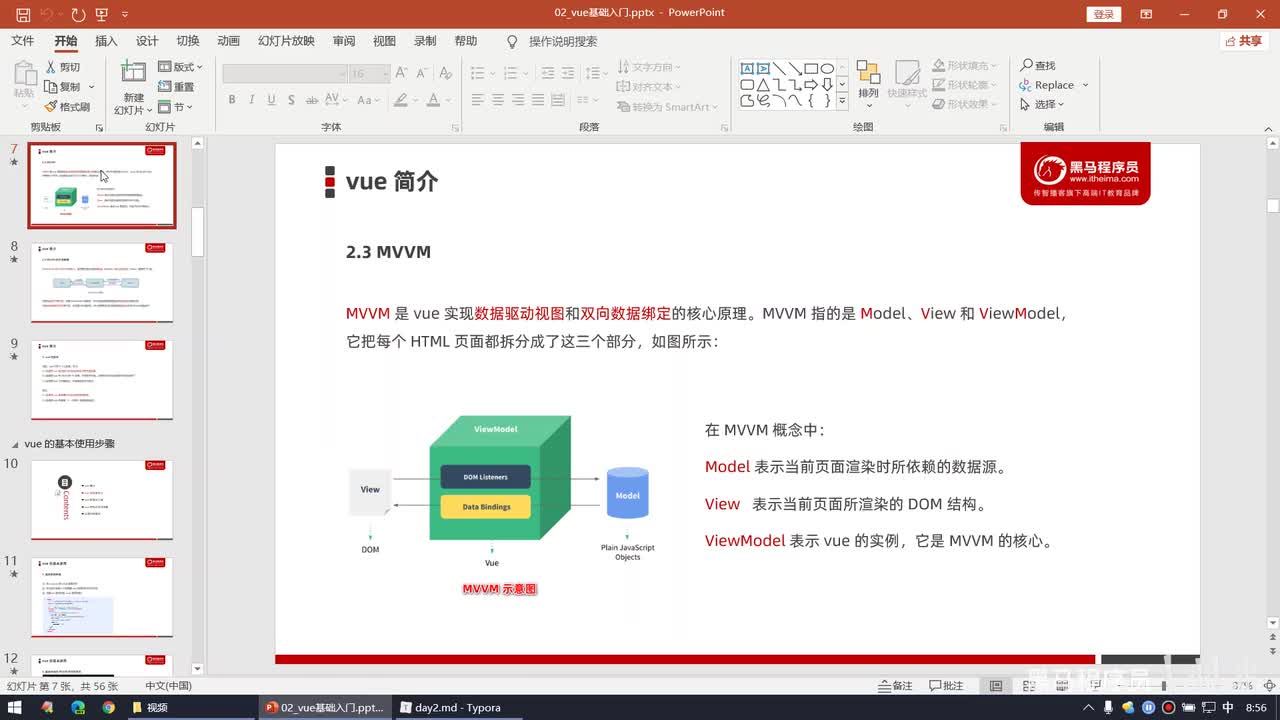1280x720 pixels.
Task: Toggle Strikethrough formatting
Action: 312,100
